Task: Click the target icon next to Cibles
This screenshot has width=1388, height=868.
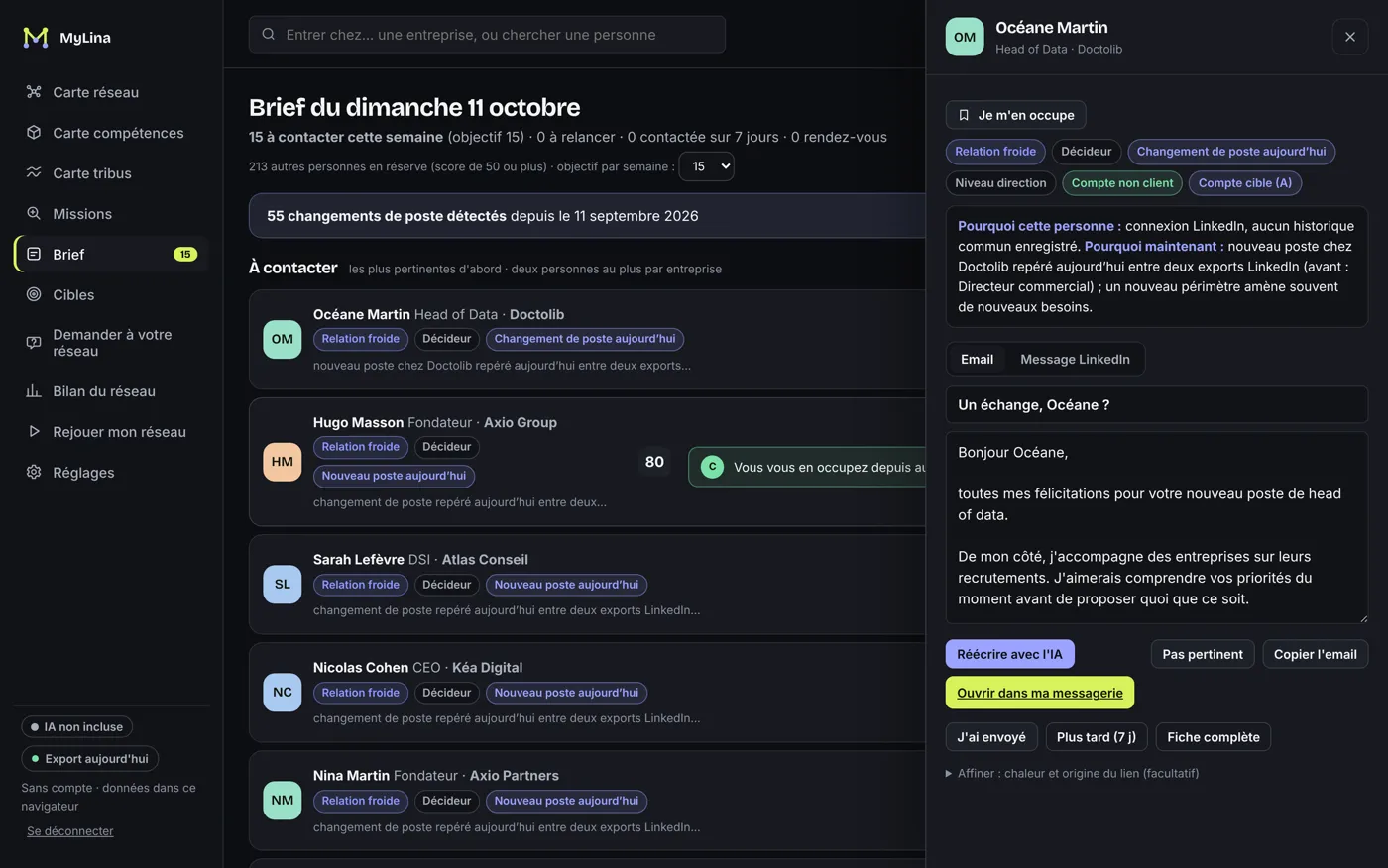Action: 34,295
